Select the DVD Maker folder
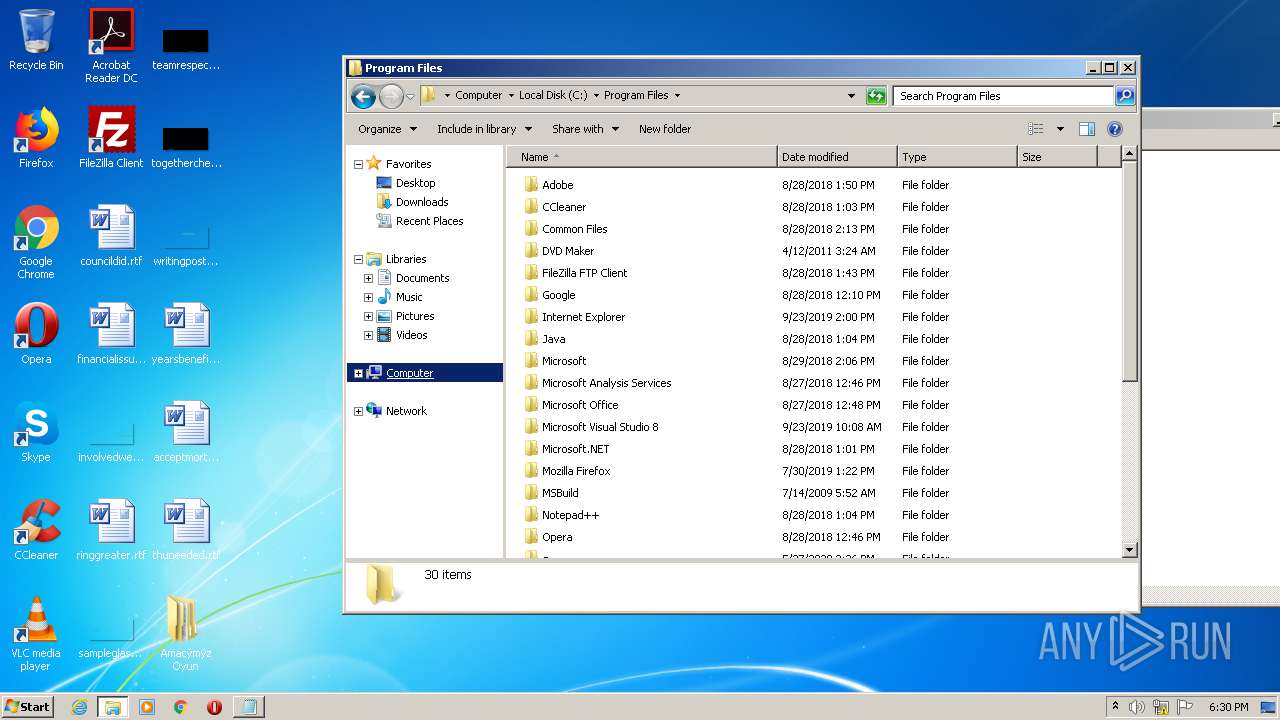 [x=559, y=251]
